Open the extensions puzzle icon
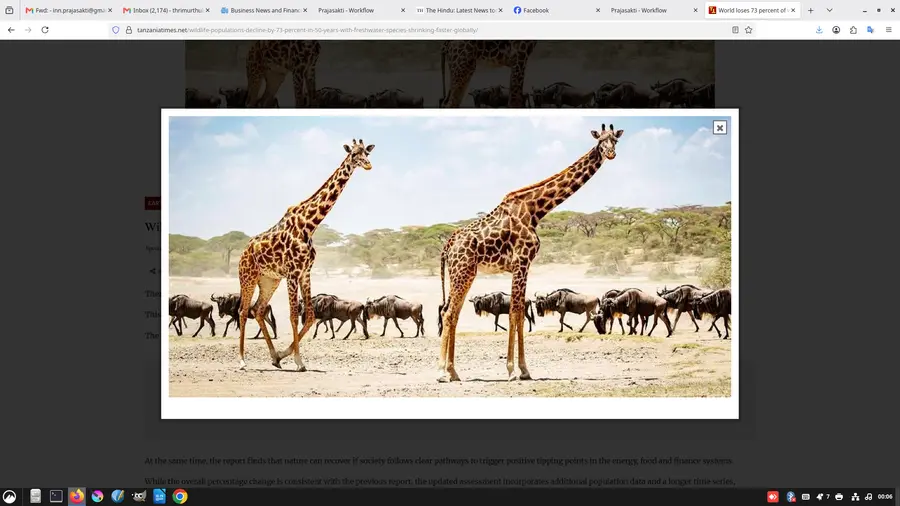 [854, 30]
